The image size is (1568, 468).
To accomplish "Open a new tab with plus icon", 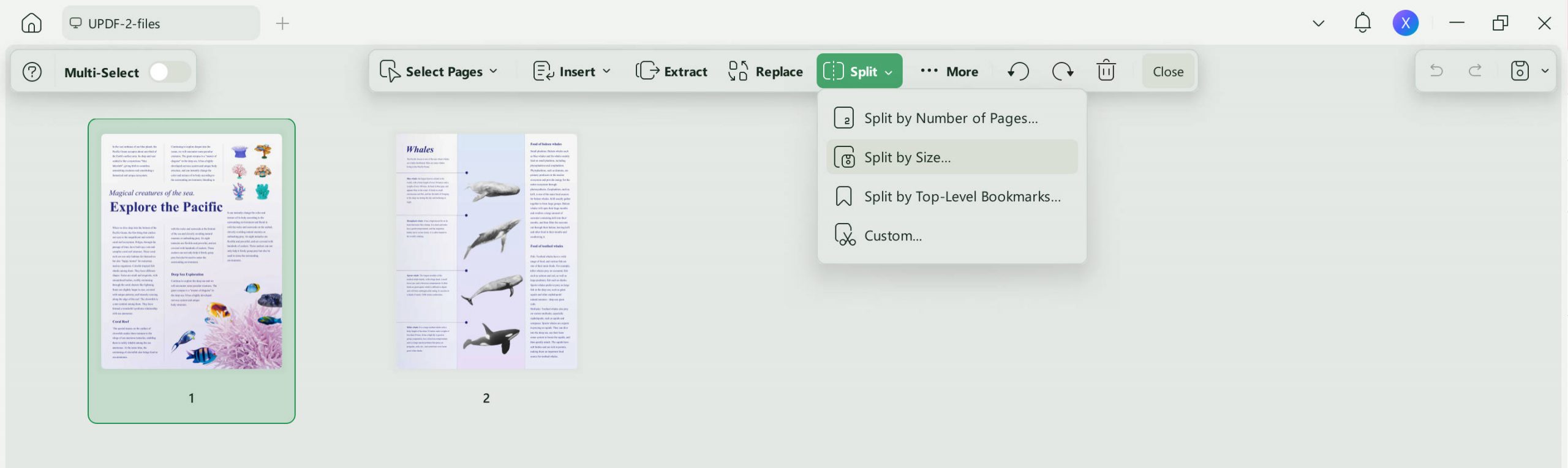I will pyautogui.click(x=282, y=23).
